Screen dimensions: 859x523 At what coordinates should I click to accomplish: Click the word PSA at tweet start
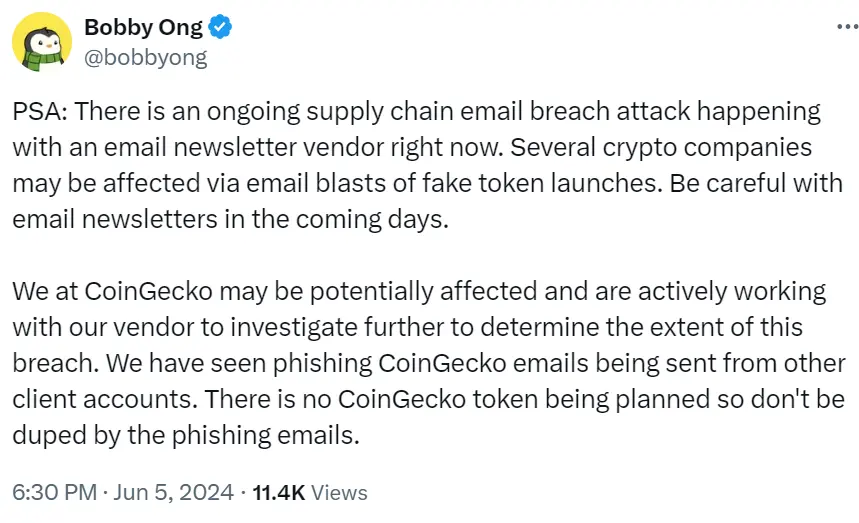pyautogui.click(x=35, y=112)
